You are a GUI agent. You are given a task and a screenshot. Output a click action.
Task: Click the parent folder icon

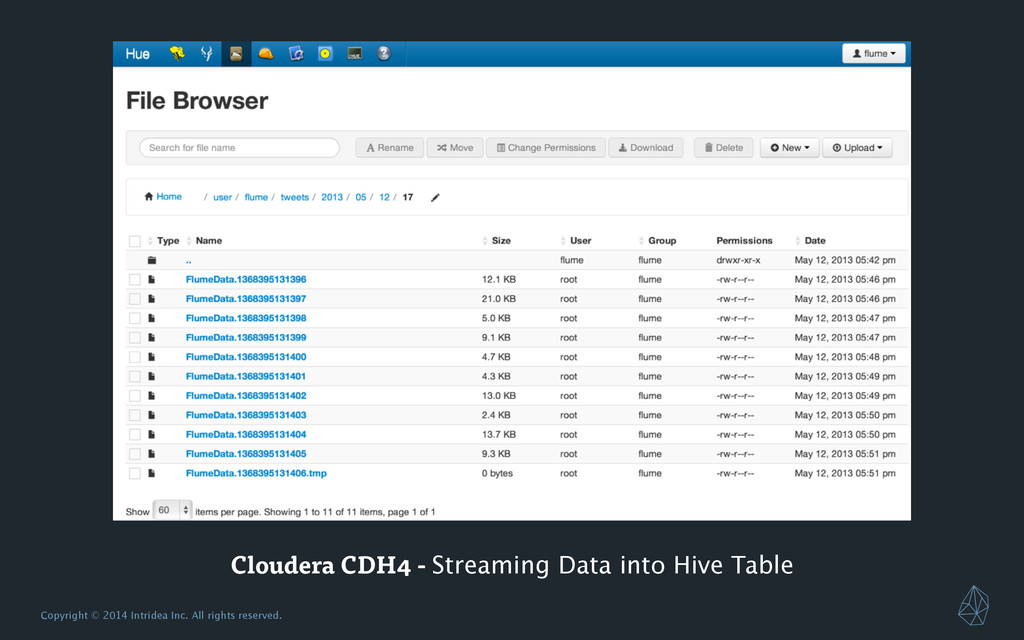[152, 260]
